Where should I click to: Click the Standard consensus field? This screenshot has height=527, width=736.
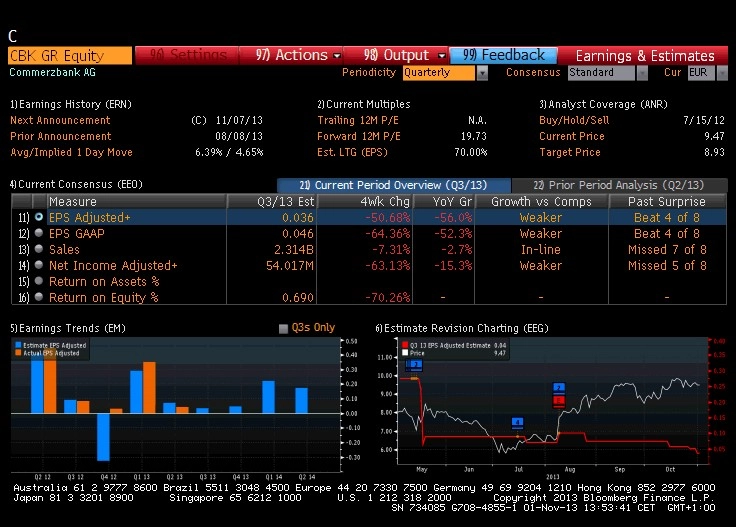pos(601,73)
